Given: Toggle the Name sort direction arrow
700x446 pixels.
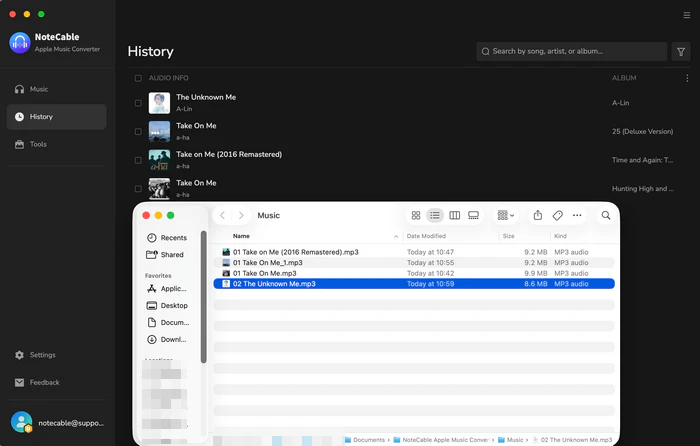Looking at the screenshot, I should click(x=396, y=237).
